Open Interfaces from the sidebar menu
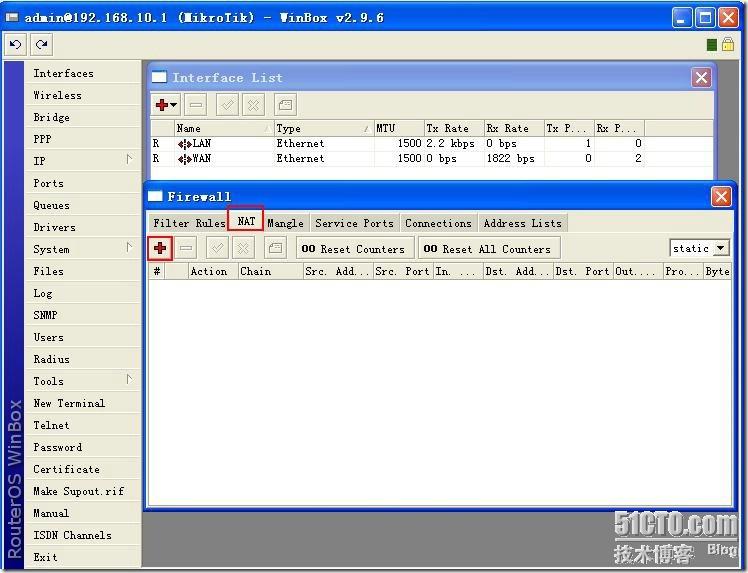 [x=83, y=73]
